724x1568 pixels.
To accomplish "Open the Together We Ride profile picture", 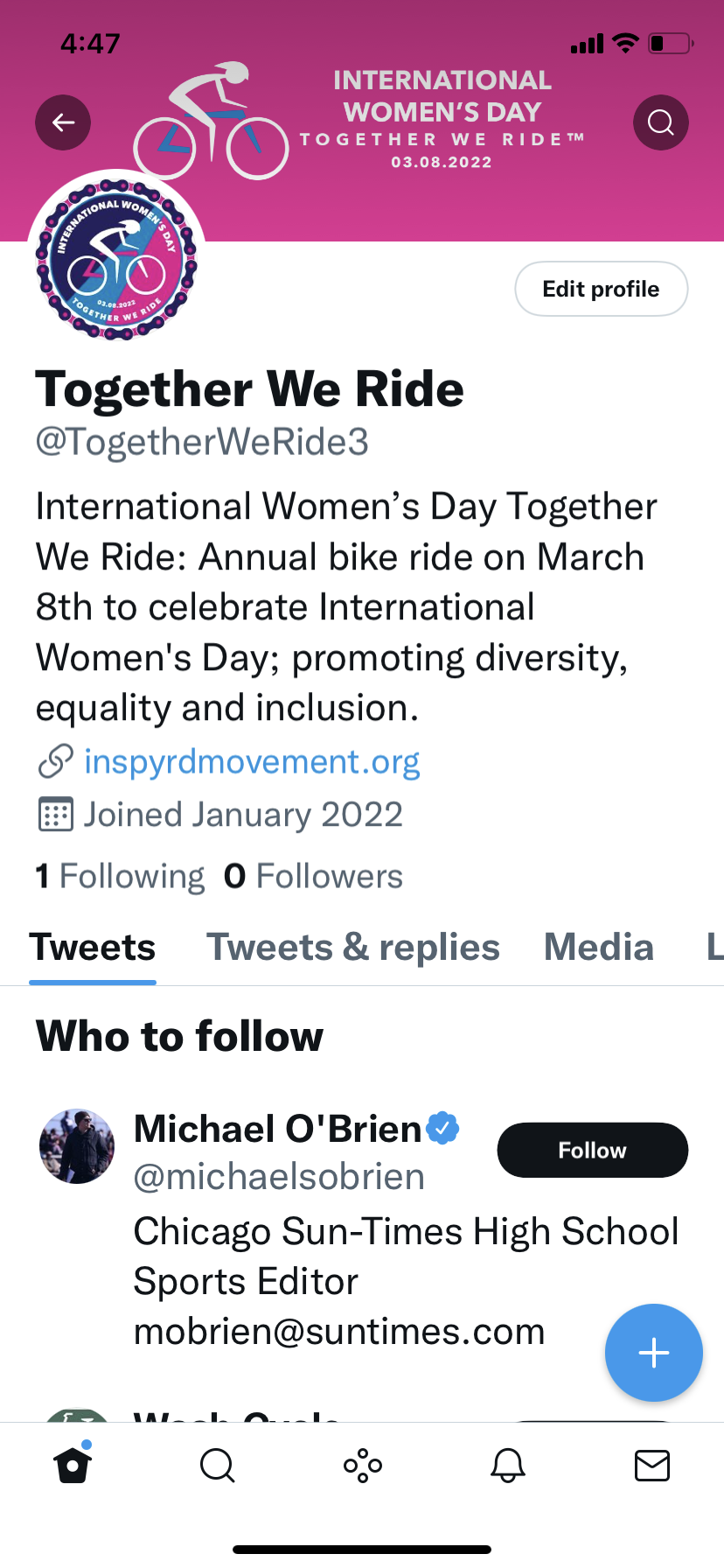I will tap(116, 259).
